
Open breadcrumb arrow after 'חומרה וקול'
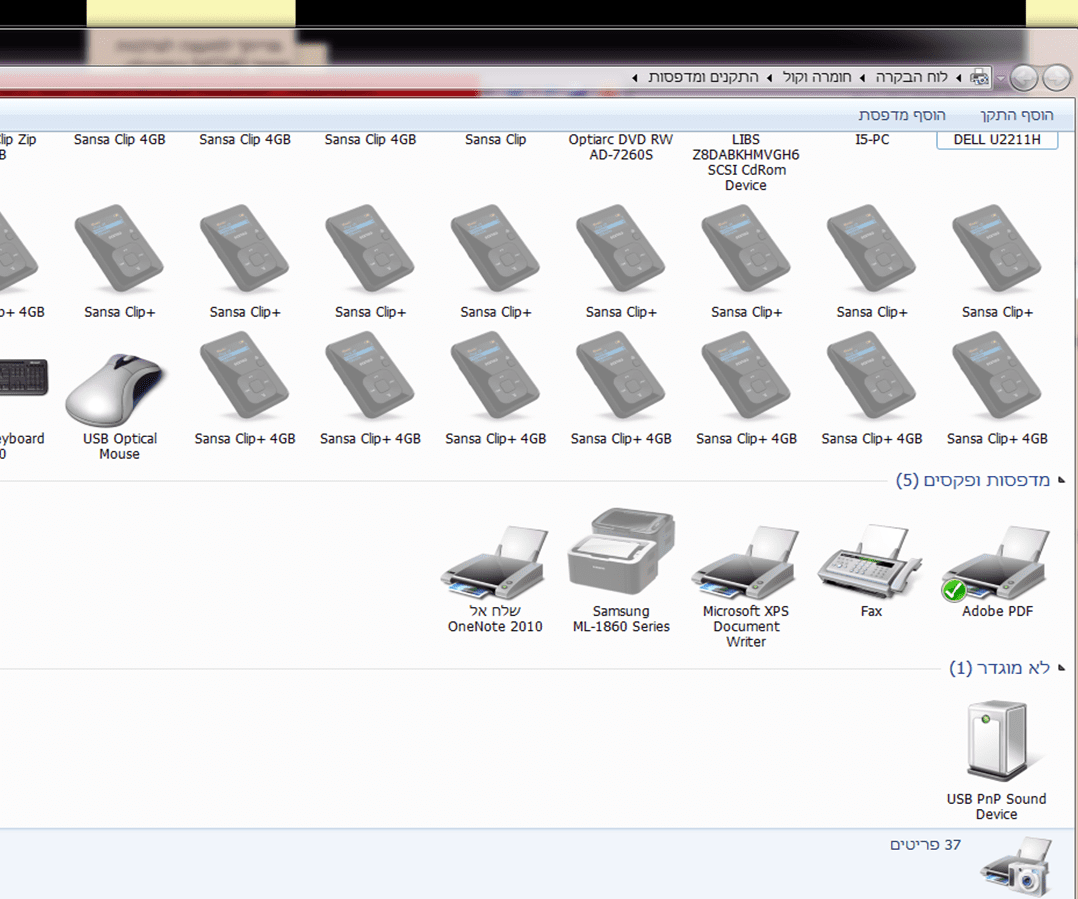pos(770,78)
